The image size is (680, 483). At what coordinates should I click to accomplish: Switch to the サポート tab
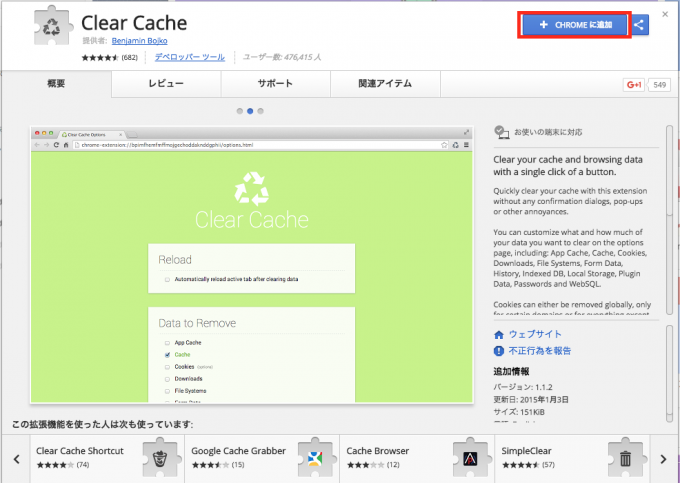pyautogui.click(x=275, y=84)
